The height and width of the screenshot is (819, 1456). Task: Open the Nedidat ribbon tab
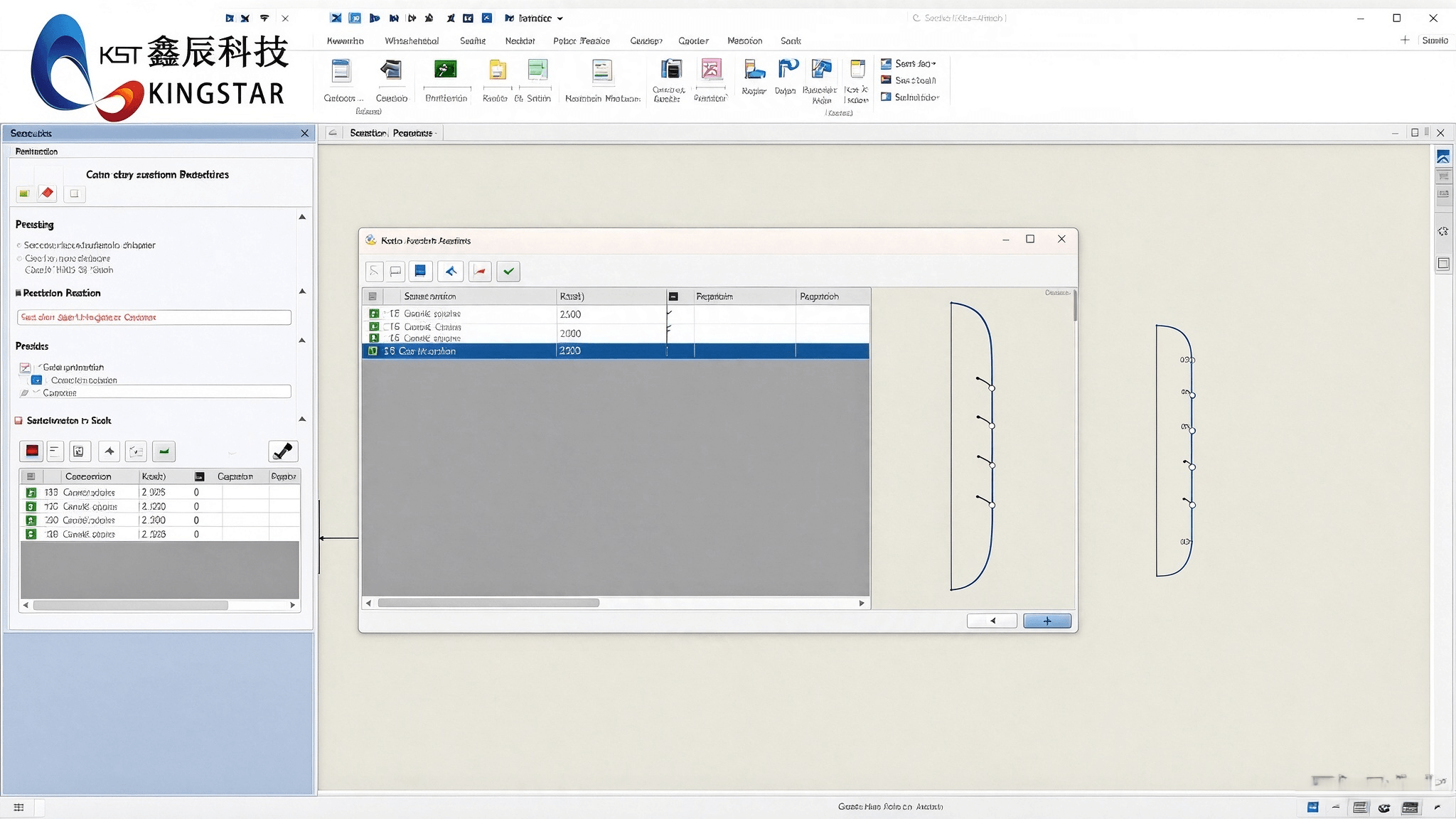pyautogui.click(x=520, y=41)
